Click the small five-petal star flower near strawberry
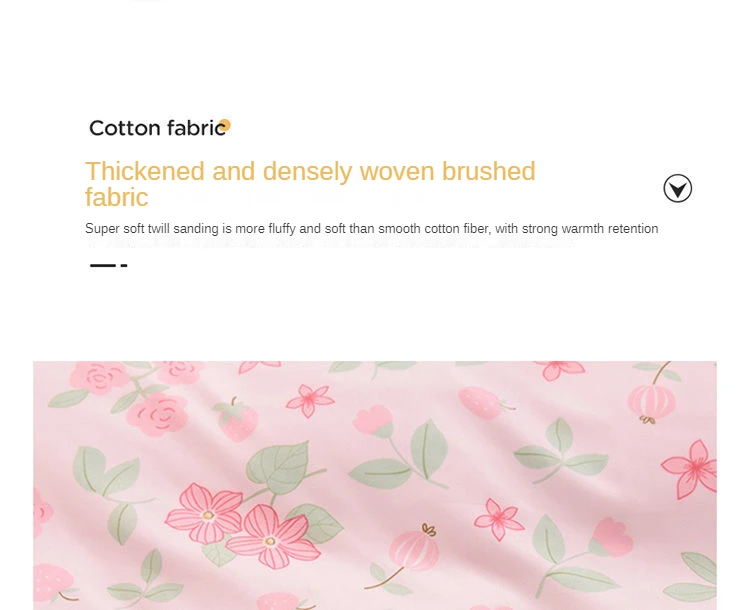 point(310,400)
